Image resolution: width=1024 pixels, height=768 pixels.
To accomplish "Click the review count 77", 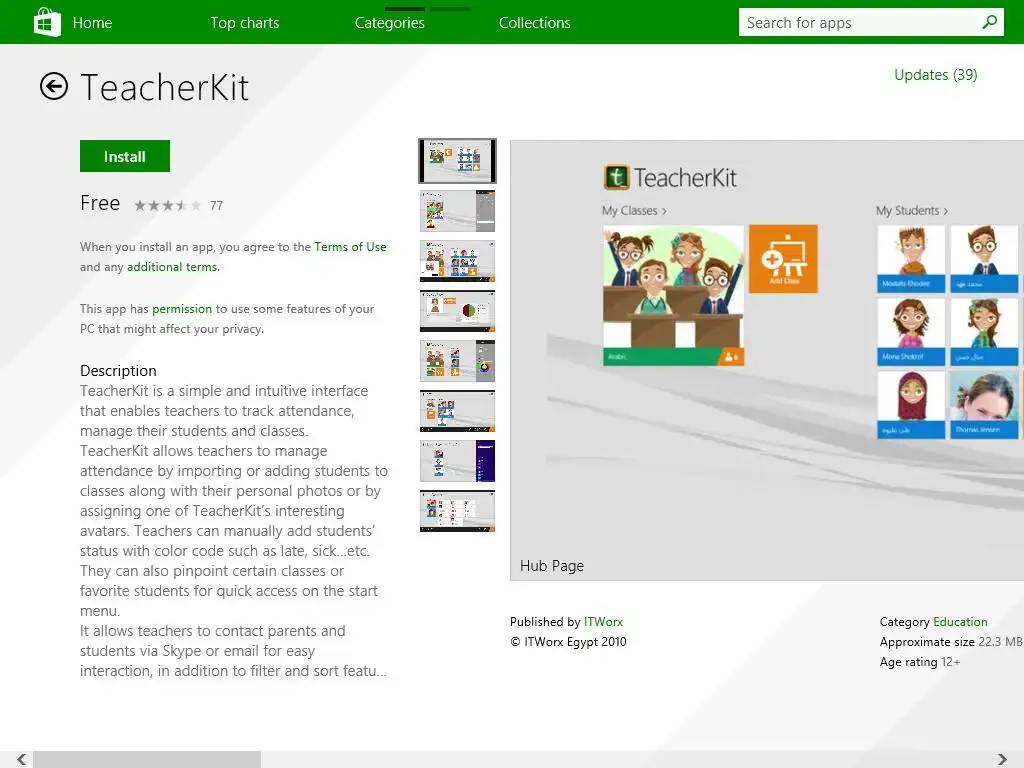I will (x=216, y=206).
